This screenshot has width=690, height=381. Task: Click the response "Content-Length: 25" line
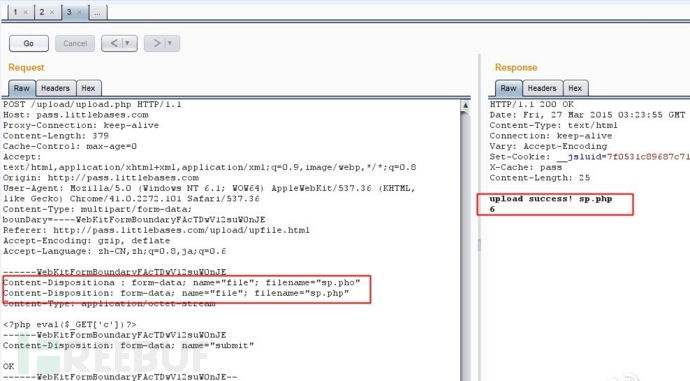540,178
